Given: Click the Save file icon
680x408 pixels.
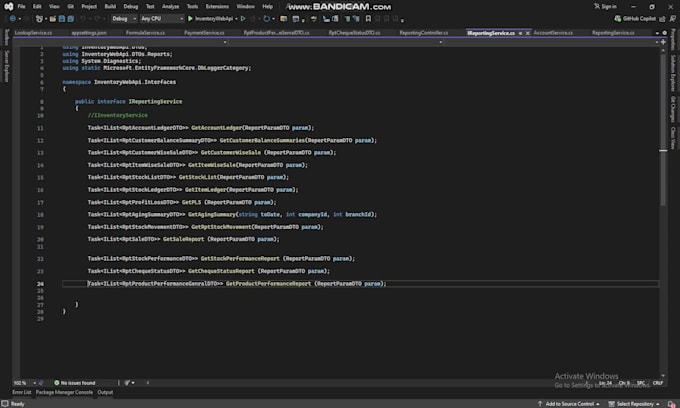Looking at the screenshot, I should pos(62,19).
